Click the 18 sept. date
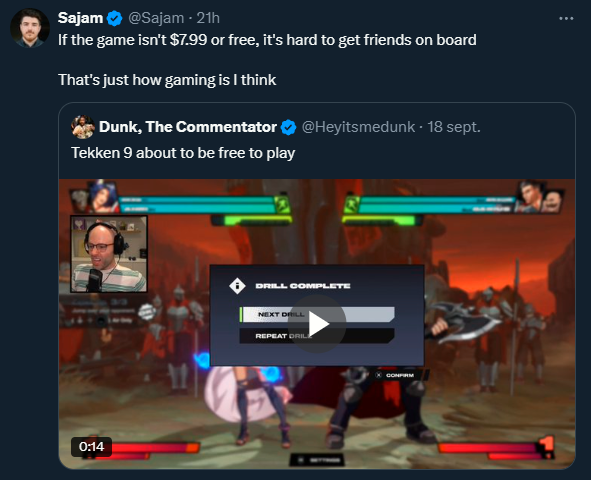The image size is (591, 480). 454,127
